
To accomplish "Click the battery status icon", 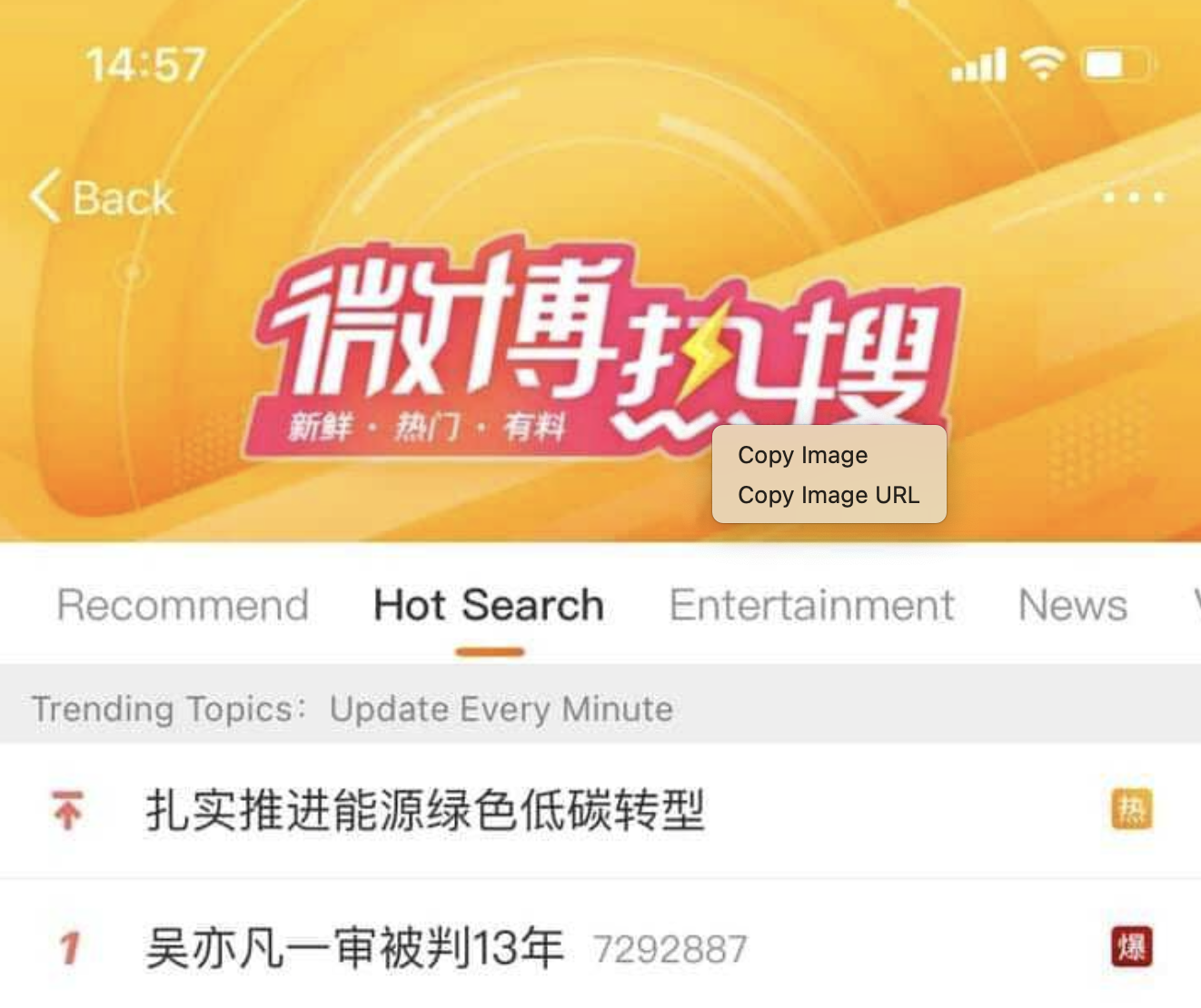I will (x=1117, y=64).
